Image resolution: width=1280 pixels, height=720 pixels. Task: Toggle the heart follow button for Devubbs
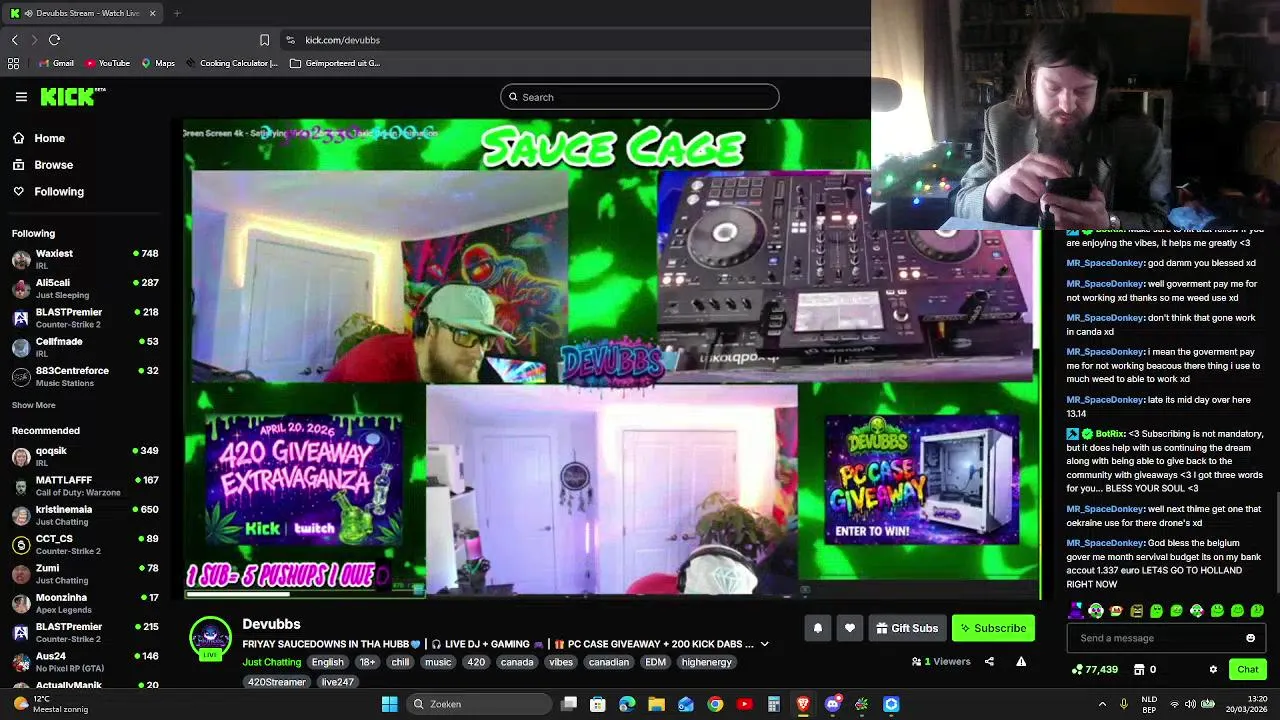849,628
